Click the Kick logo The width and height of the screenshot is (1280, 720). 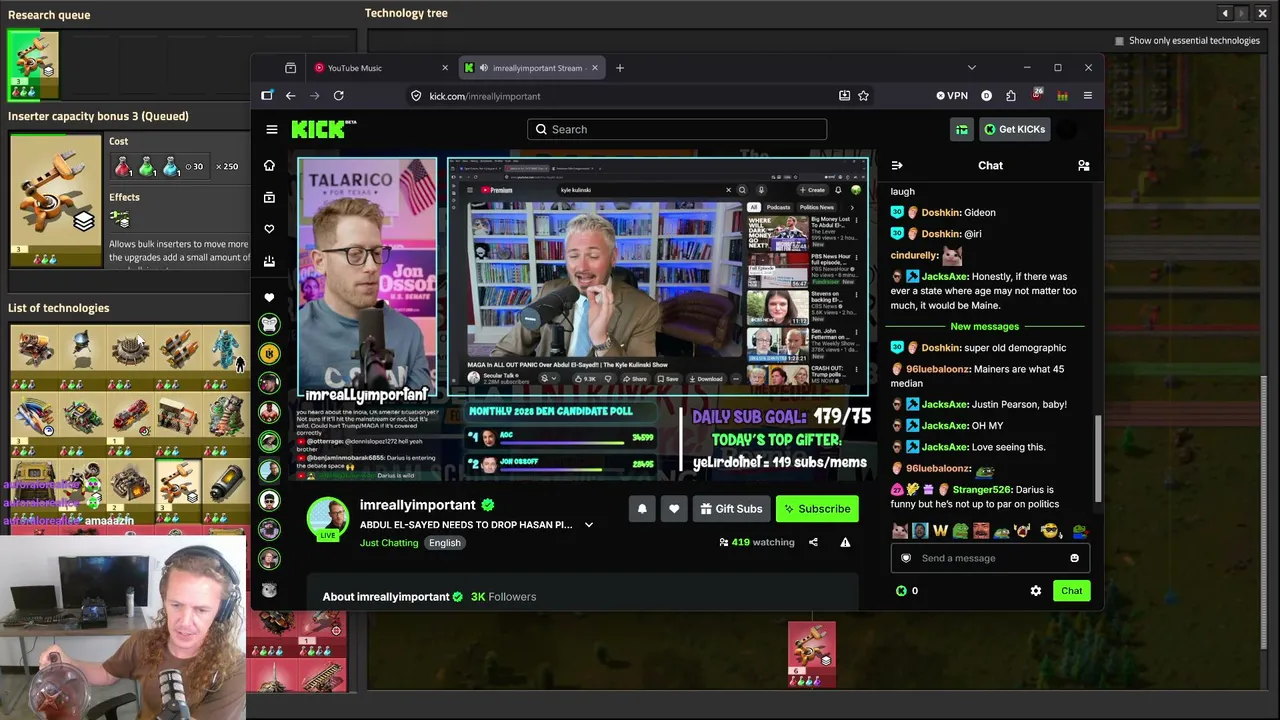(323, 129)
